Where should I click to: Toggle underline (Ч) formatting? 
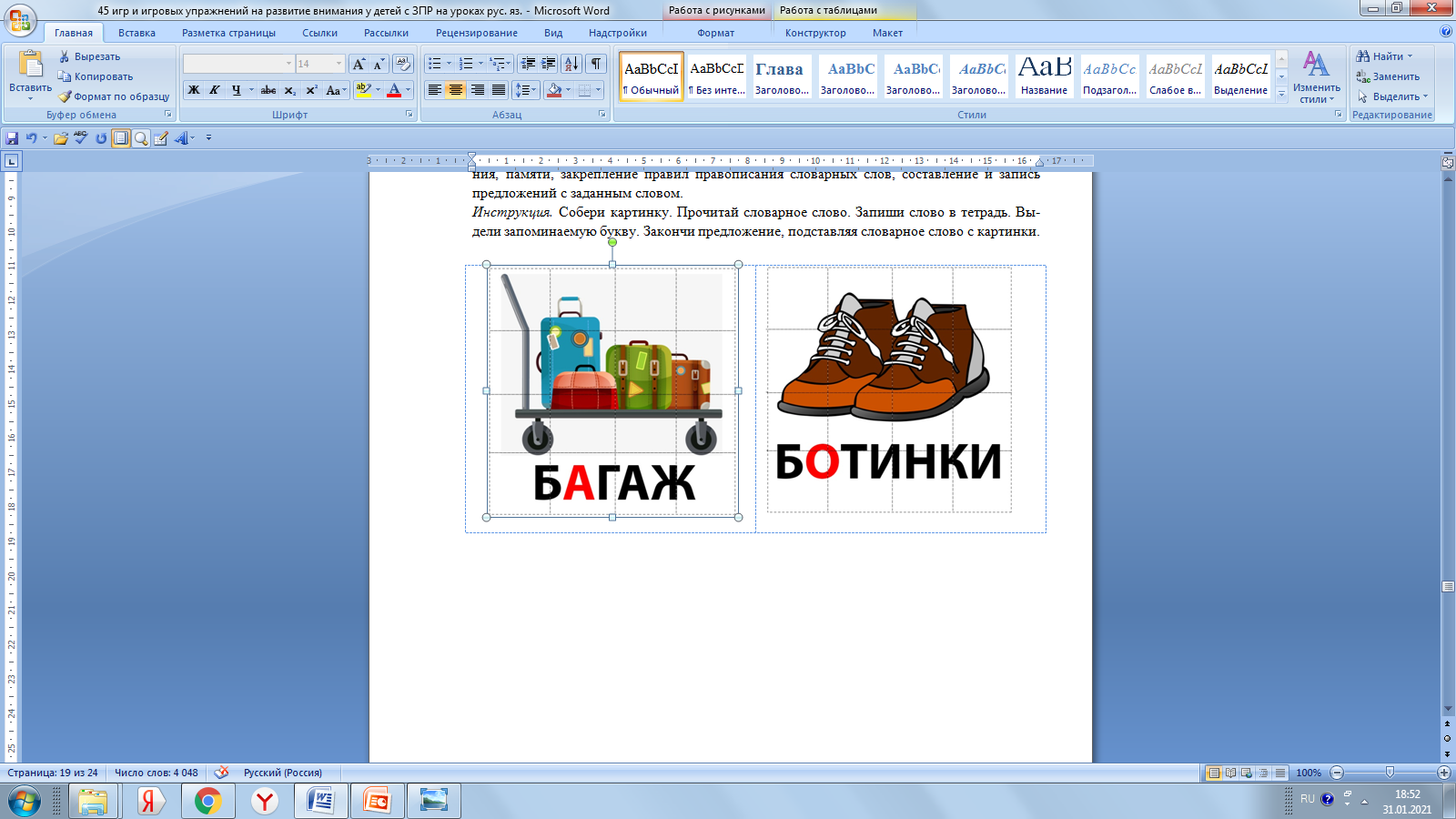tap(236, 90)
